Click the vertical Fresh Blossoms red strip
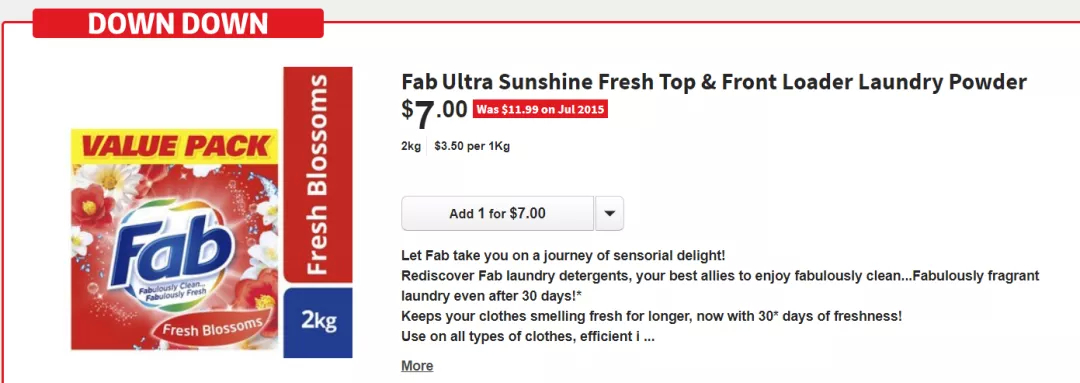Image resolution: width=1080 pixels, height=383 pixels. coord(318,175)
